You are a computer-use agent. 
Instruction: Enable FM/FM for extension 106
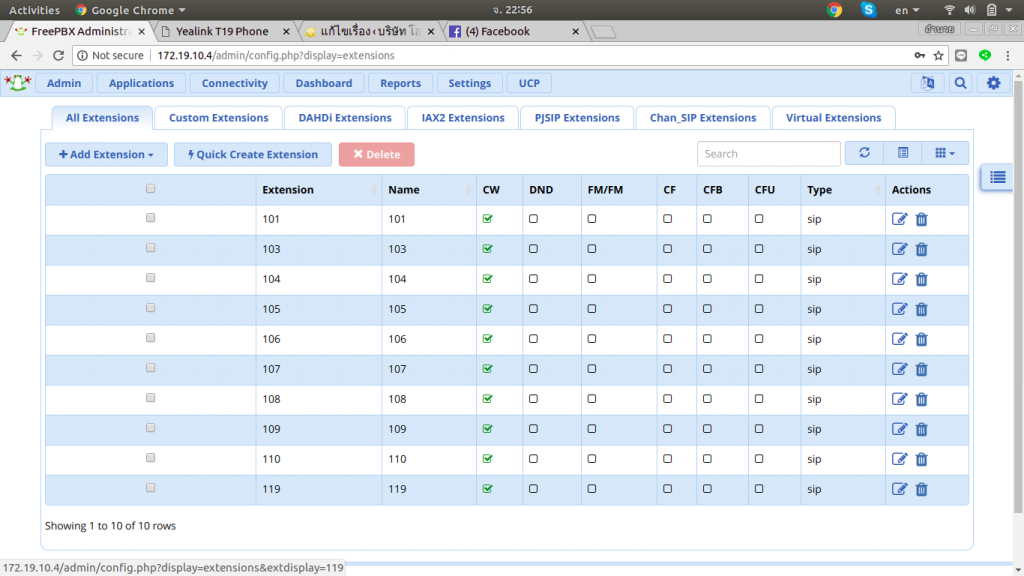pyautogui.click(x=592, y=339)
